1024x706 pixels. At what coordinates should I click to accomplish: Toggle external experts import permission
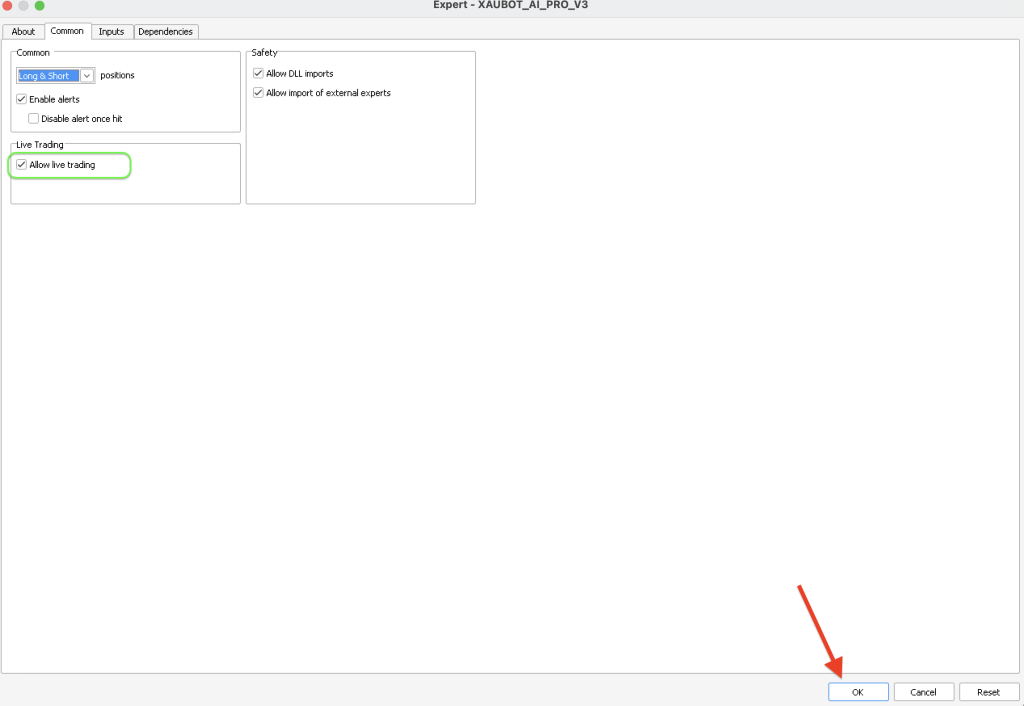(x=258, y=92)
